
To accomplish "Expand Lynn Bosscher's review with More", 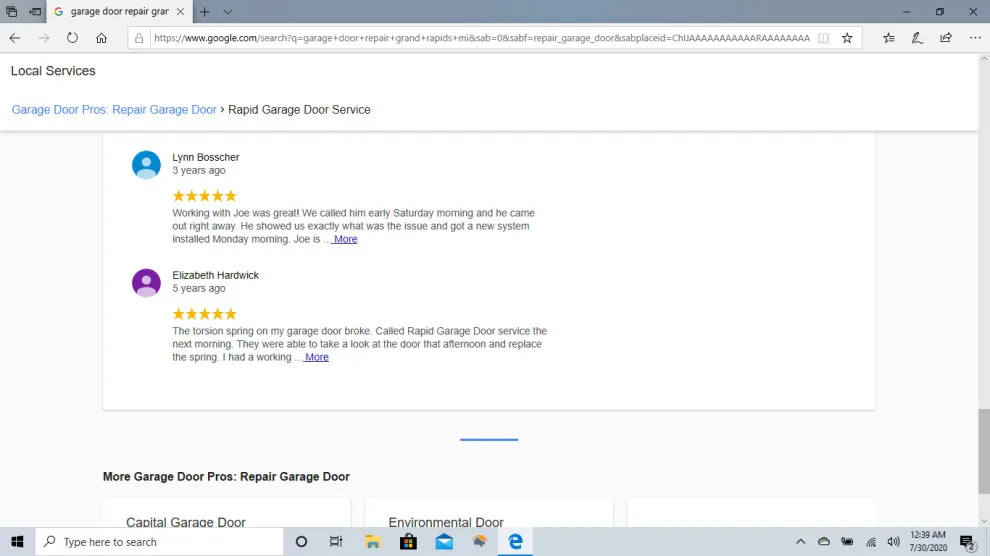I will (345, 239).
